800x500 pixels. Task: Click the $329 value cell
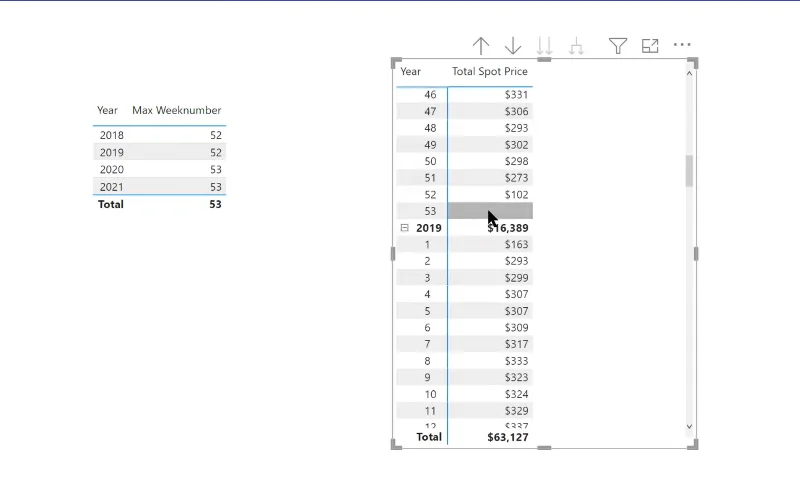pos(516,411)
